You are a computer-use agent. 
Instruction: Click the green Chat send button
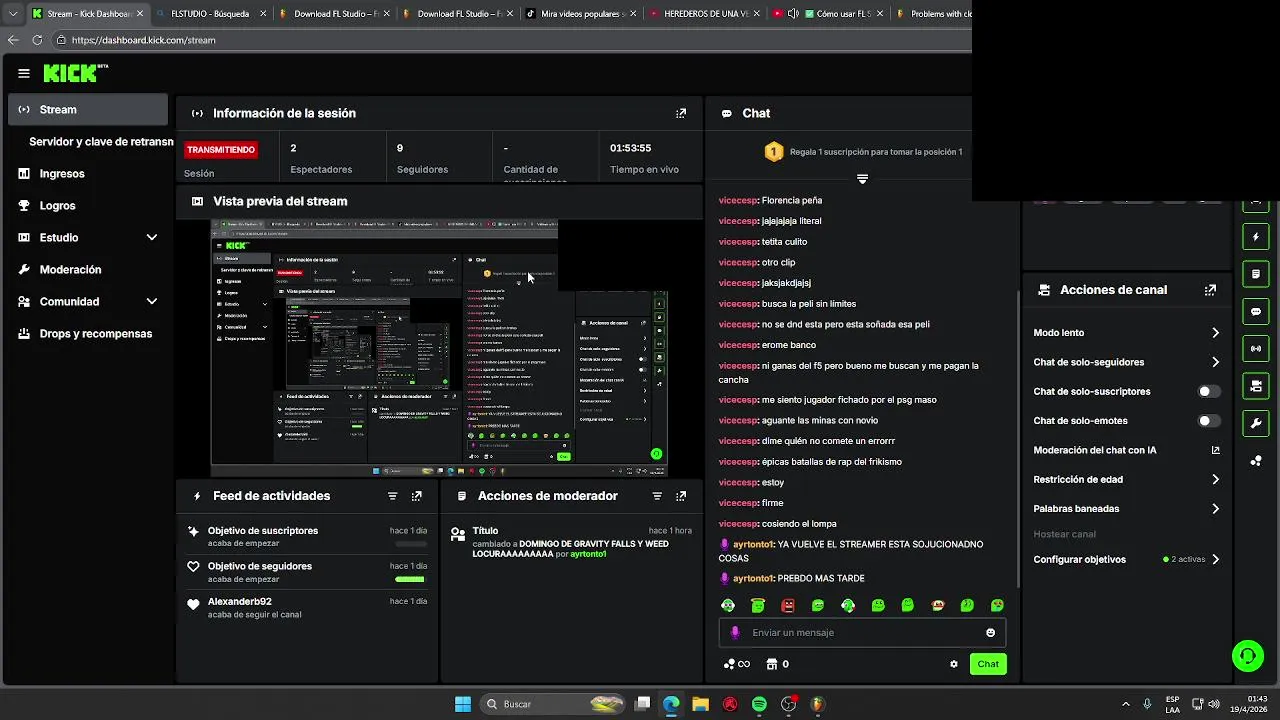pos(988,664)
